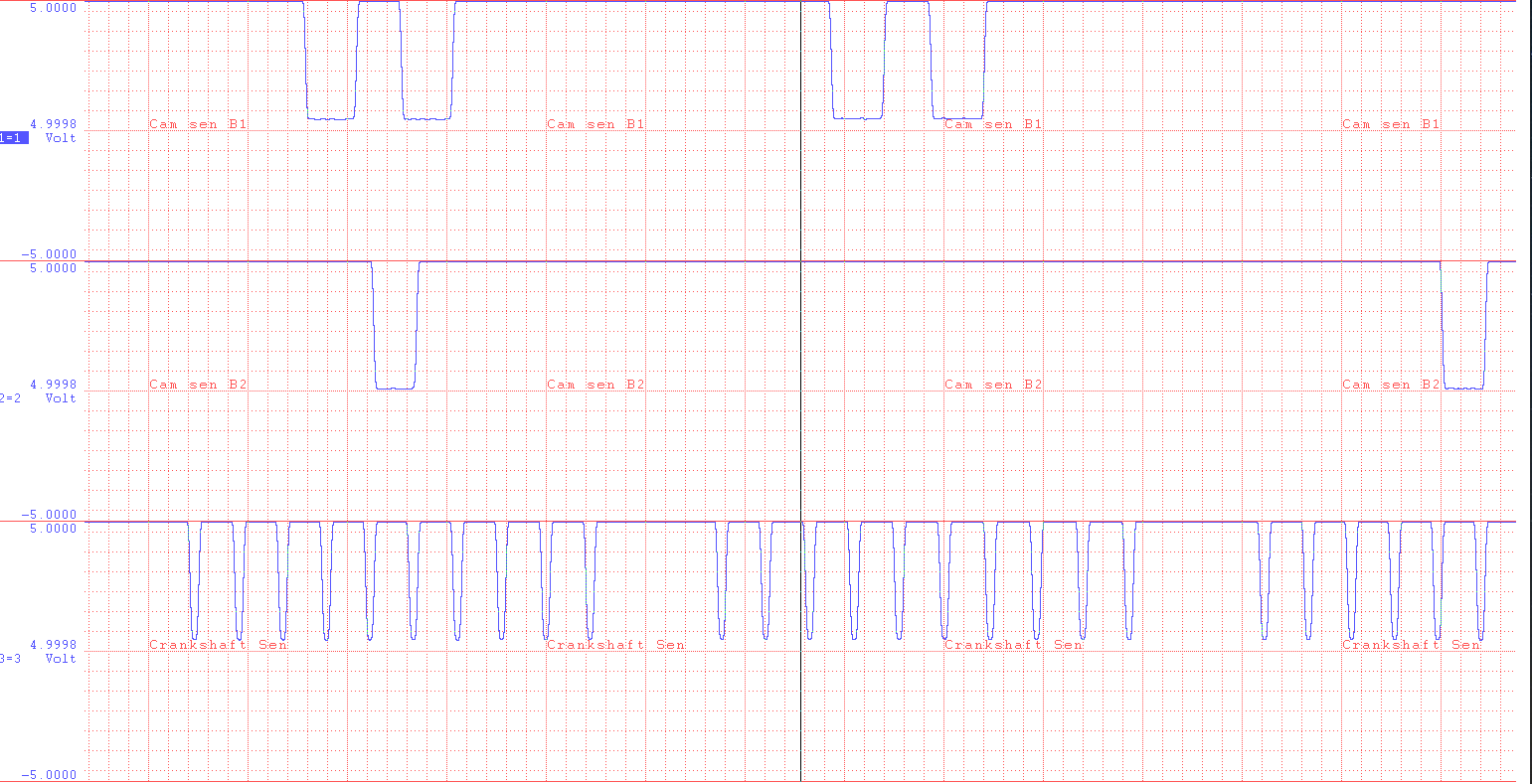Select the highlighted 1=1 channel indicator
The height and width of the screenshot is (784, 1532).
pos(14,138)
